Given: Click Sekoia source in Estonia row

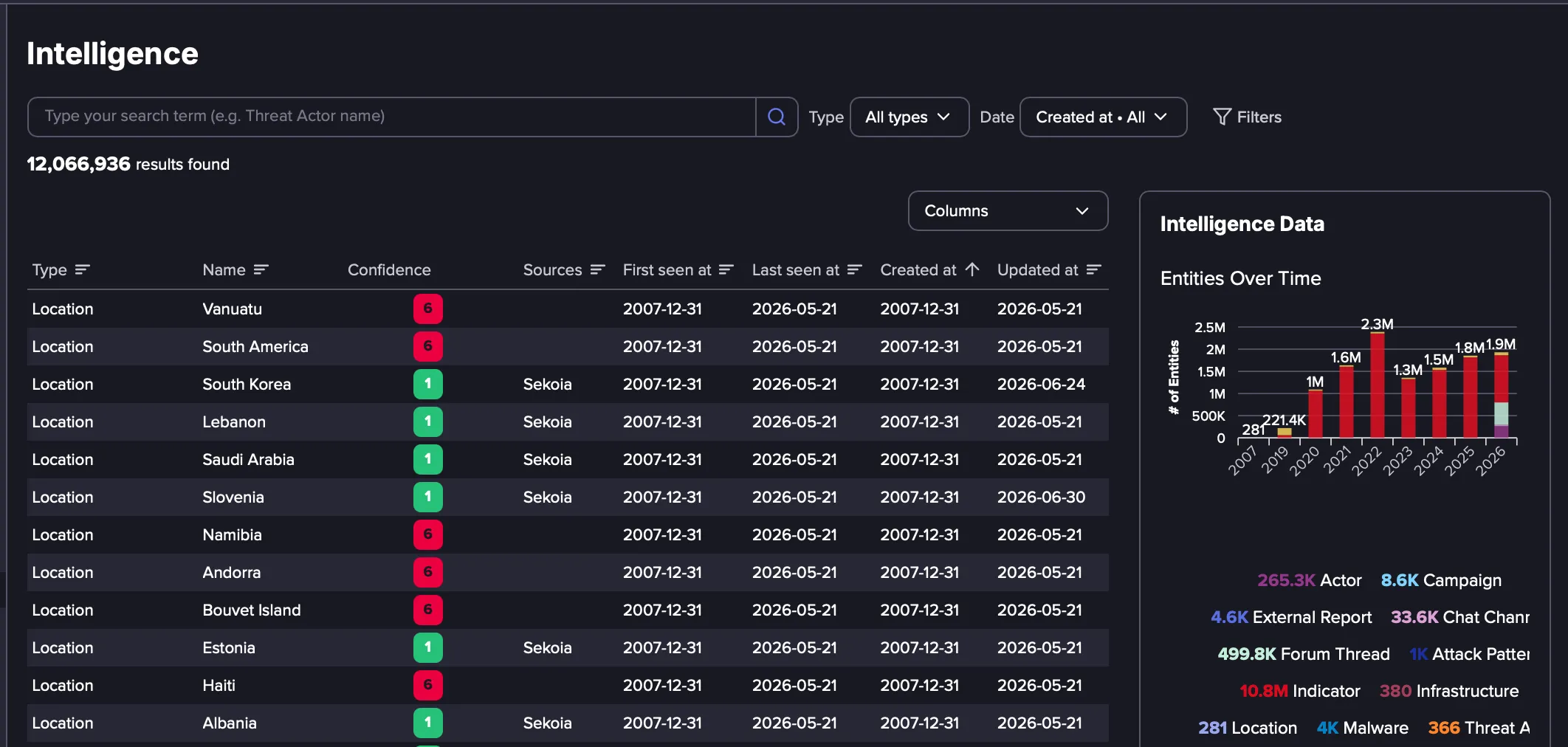Looking at the screenshot, I should (x=547, y=647).
